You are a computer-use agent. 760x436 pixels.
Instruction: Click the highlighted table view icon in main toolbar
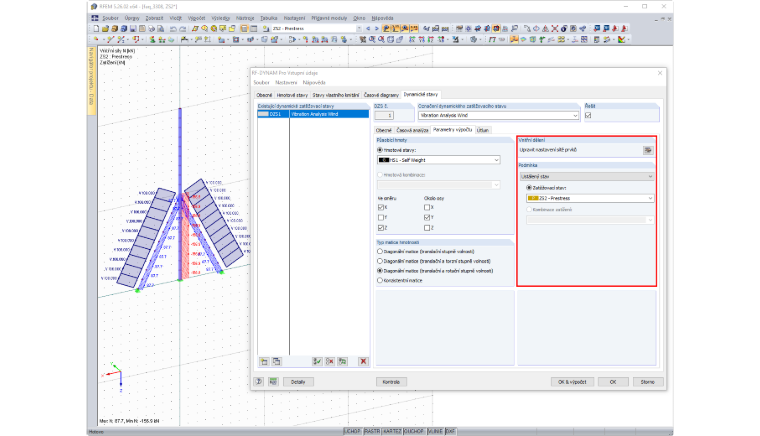(244, 29)
